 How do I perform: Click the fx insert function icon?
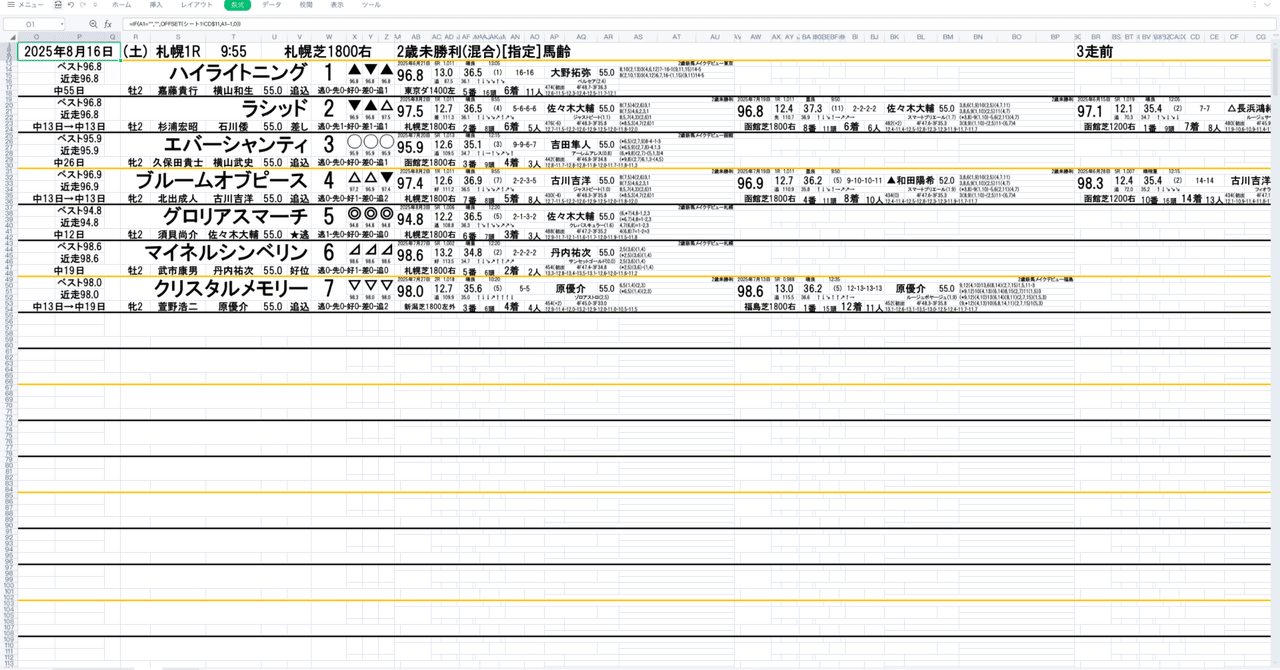[x=108, y=23]
